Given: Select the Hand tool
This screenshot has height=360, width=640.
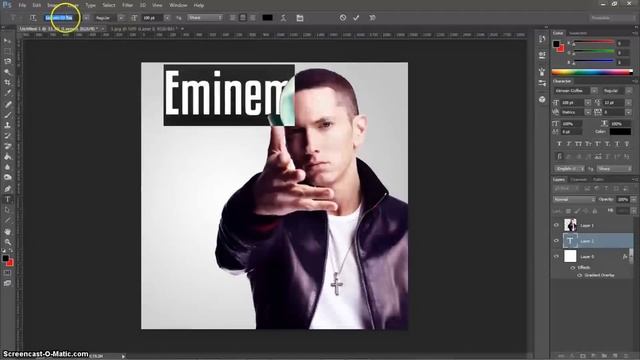Looking at the screenshot, I should tap(7, 231).
